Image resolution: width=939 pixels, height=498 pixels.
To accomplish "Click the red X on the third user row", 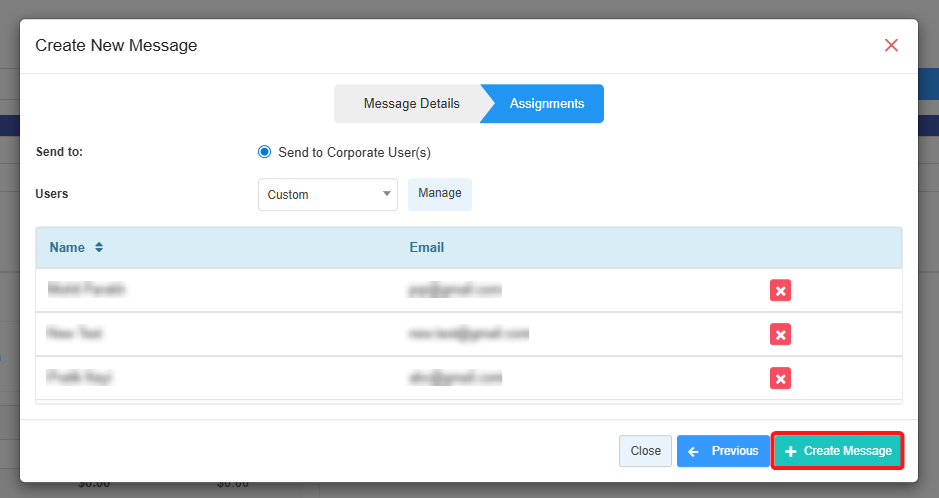I will 780,378.
